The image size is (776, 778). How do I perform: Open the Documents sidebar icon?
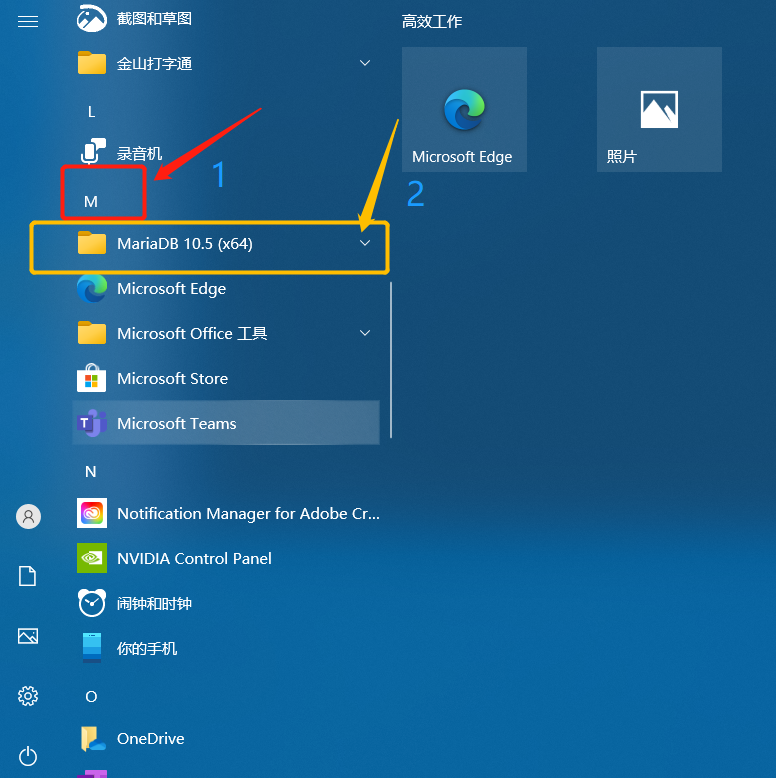pyautogui.click(x=27, y=576)
